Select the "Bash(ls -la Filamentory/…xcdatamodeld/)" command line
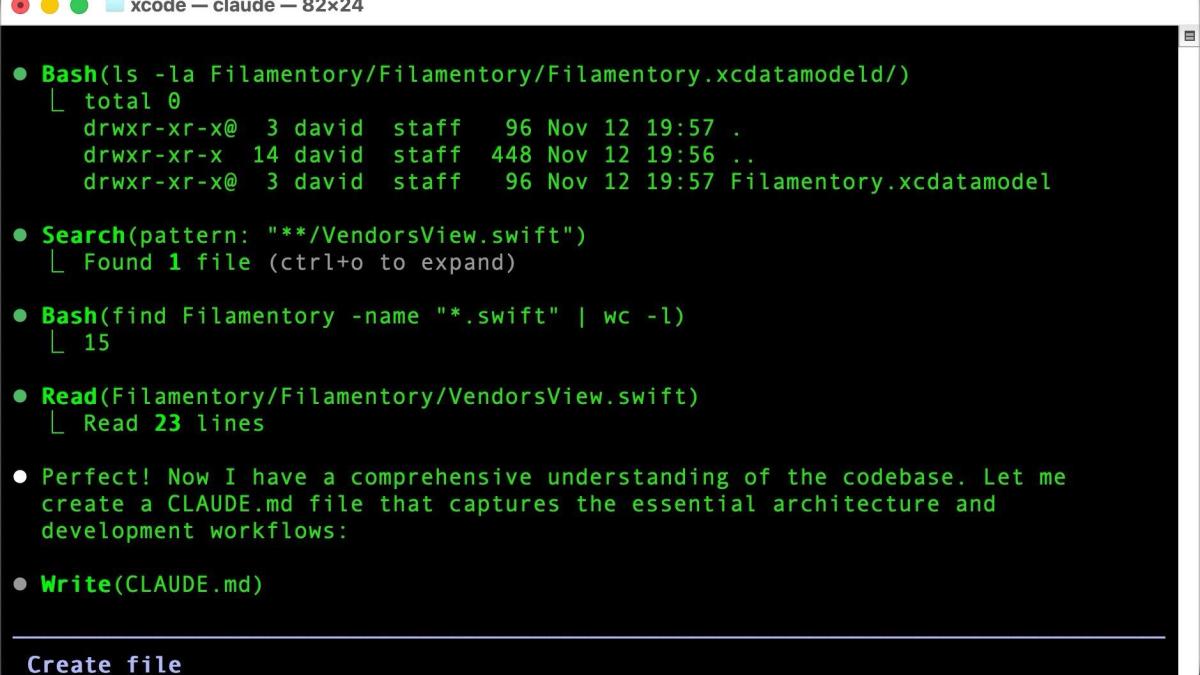Image resolution: width=1200 pixels, height=675 pixels. (476, 74)
